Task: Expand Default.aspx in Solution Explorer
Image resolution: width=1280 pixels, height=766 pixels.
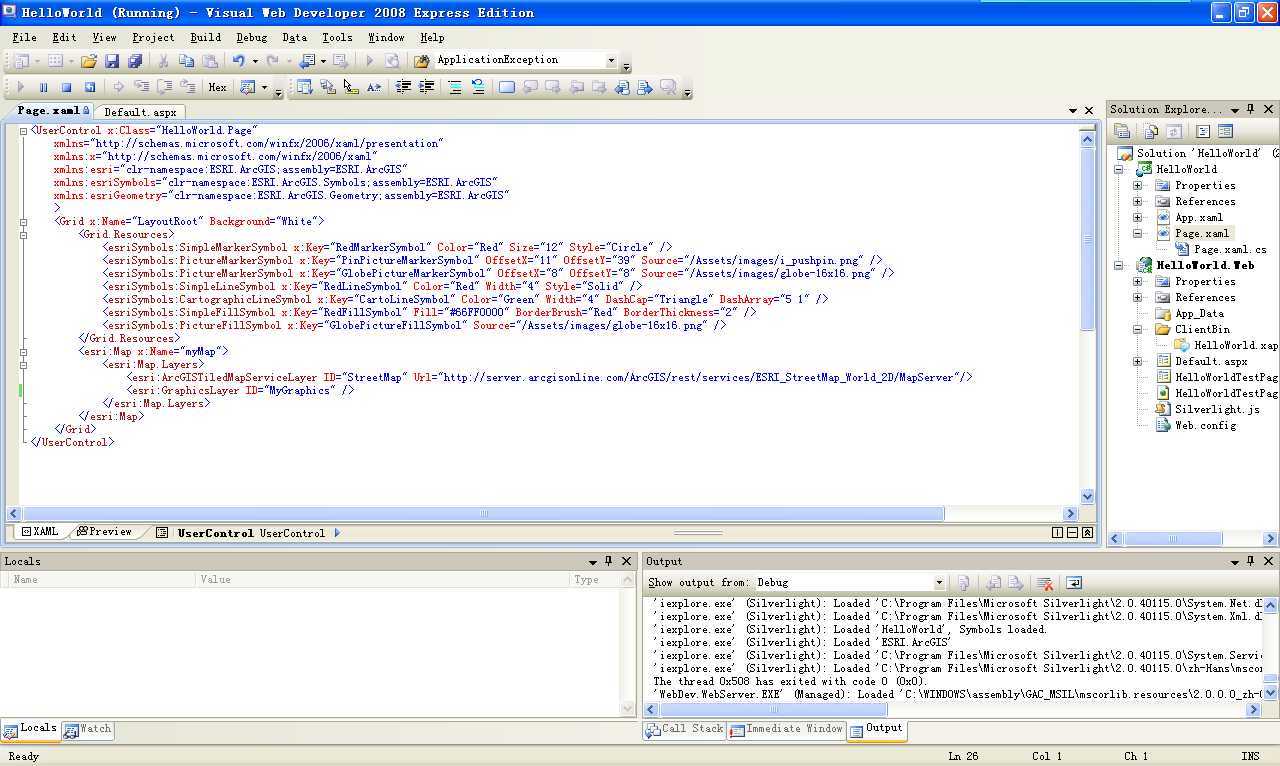Action: (x=1137, y=362)
